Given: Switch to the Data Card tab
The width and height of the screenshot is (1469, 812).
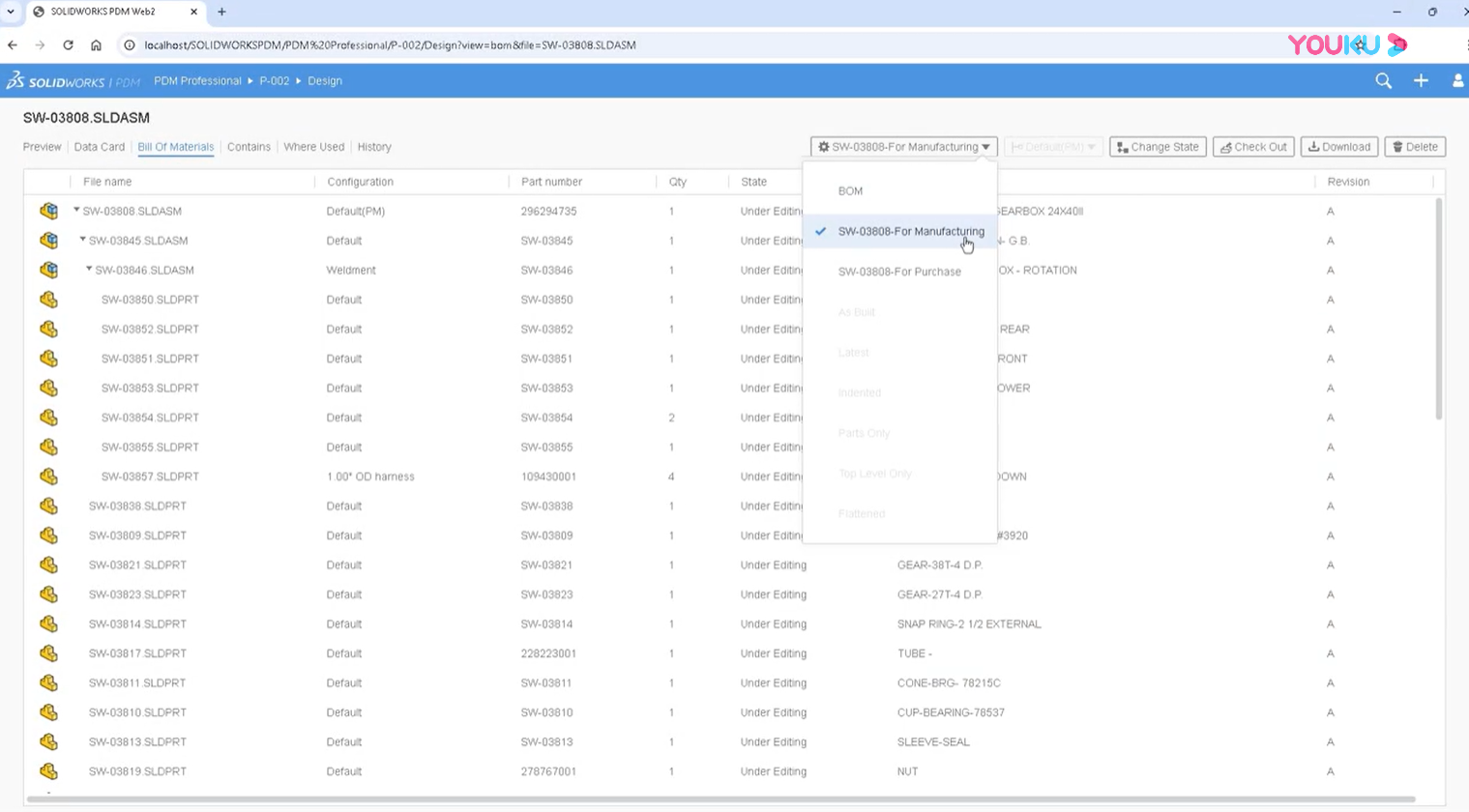Looking at the screenshot, I should pyautogui.click(x=100, y=147).
